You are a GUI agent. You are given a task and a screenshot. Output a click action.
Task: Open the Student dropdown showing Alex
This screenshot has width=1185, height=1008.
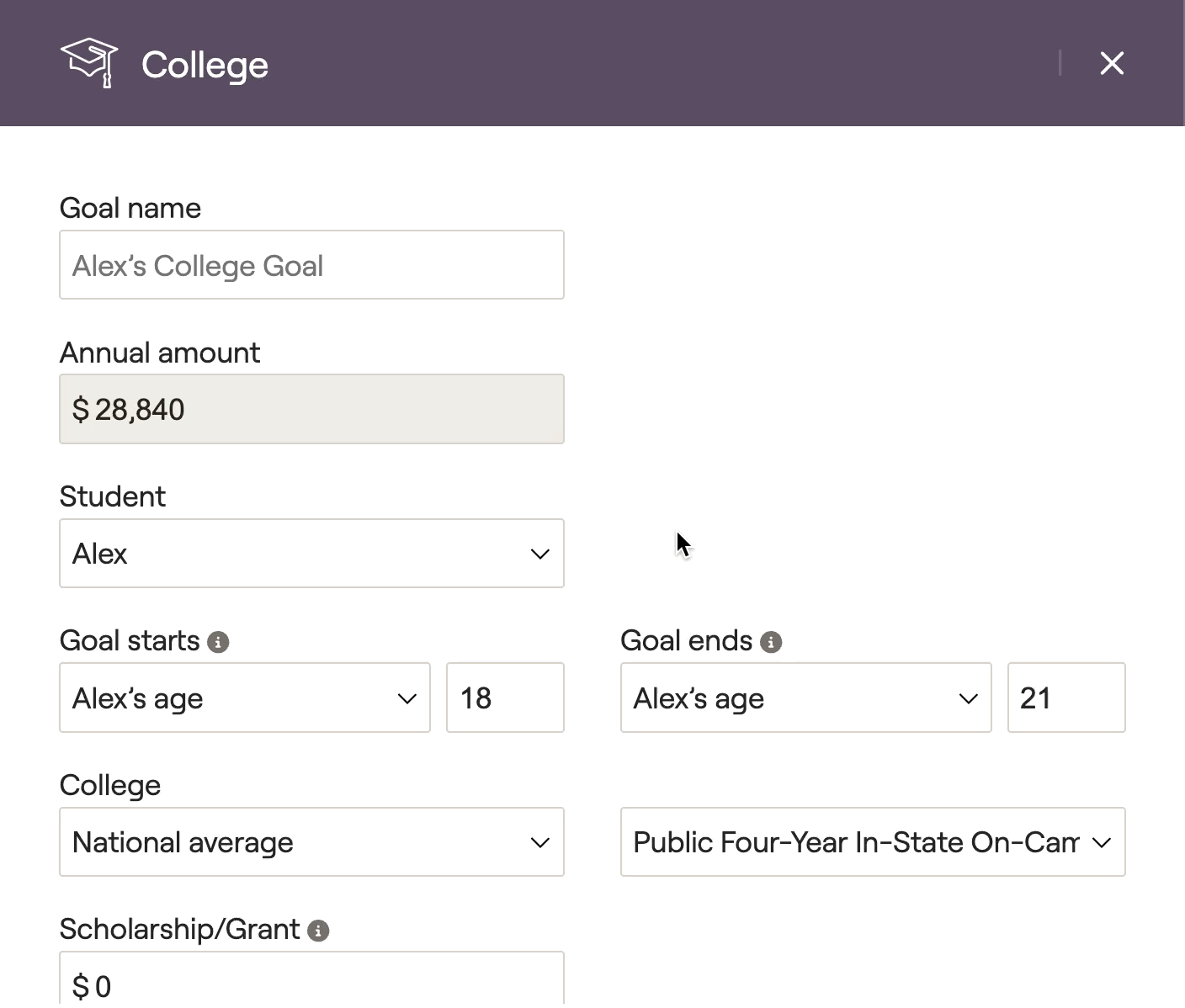tap(311, 554)
